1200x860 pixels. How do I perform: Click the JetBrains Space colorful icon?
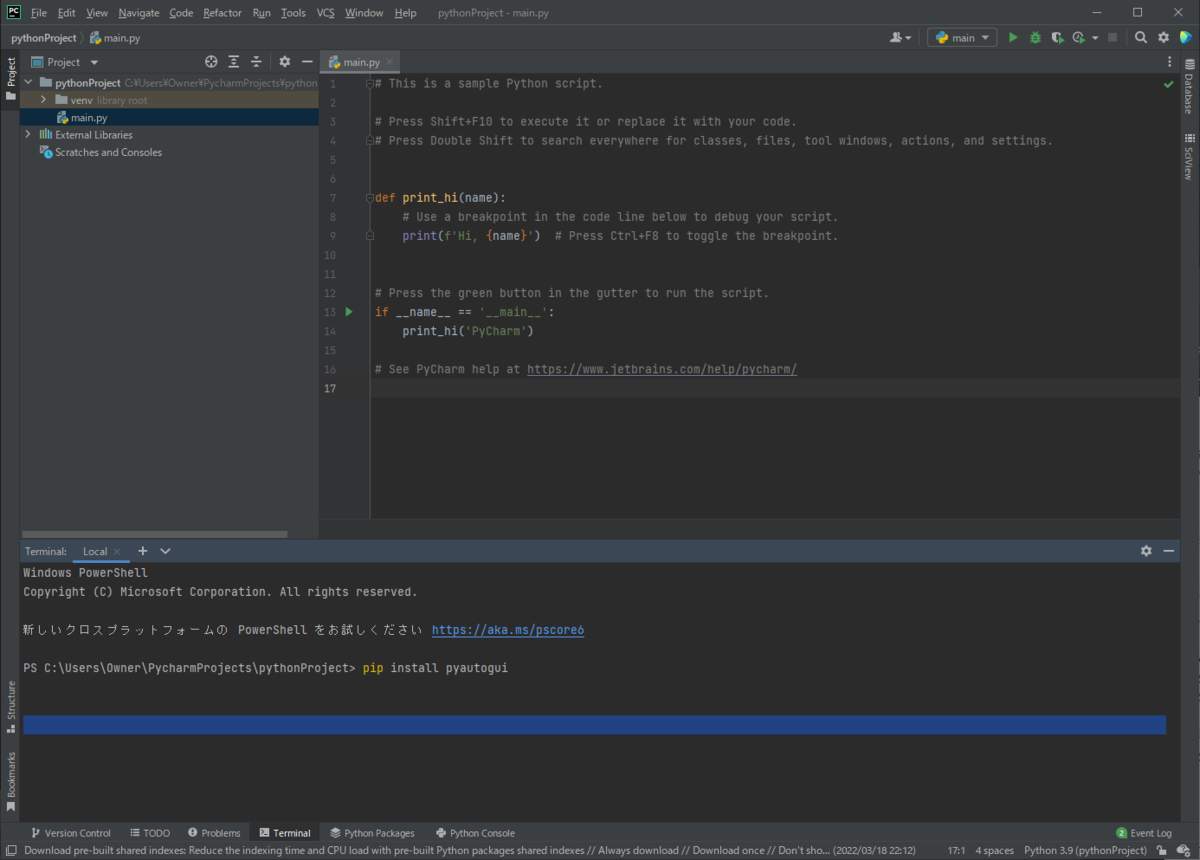[x=1186, y=37]
